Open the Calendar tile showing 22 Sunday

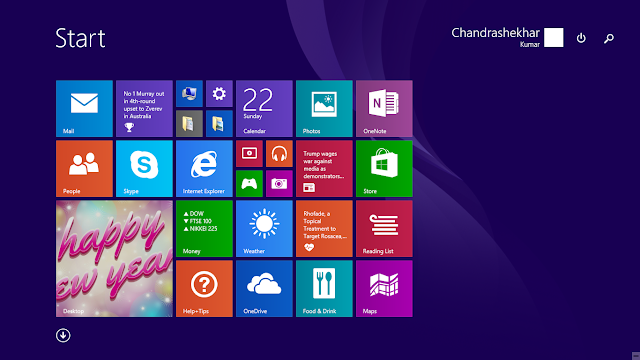point(264,109)
